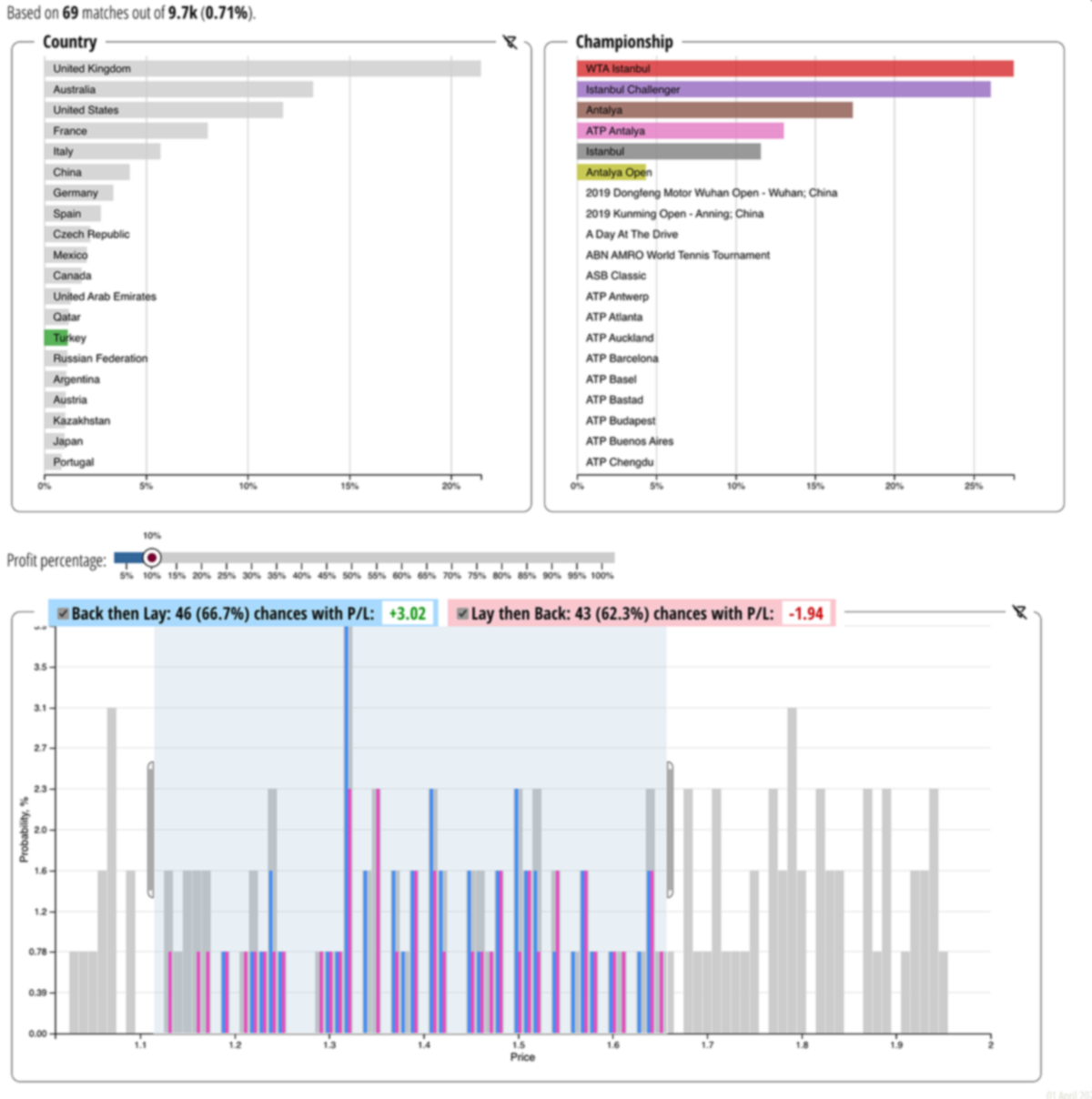Image resolution: width=1092 pixels, height=1099 pixels.
Task: Filter by United States country bar
Action: 164,110
